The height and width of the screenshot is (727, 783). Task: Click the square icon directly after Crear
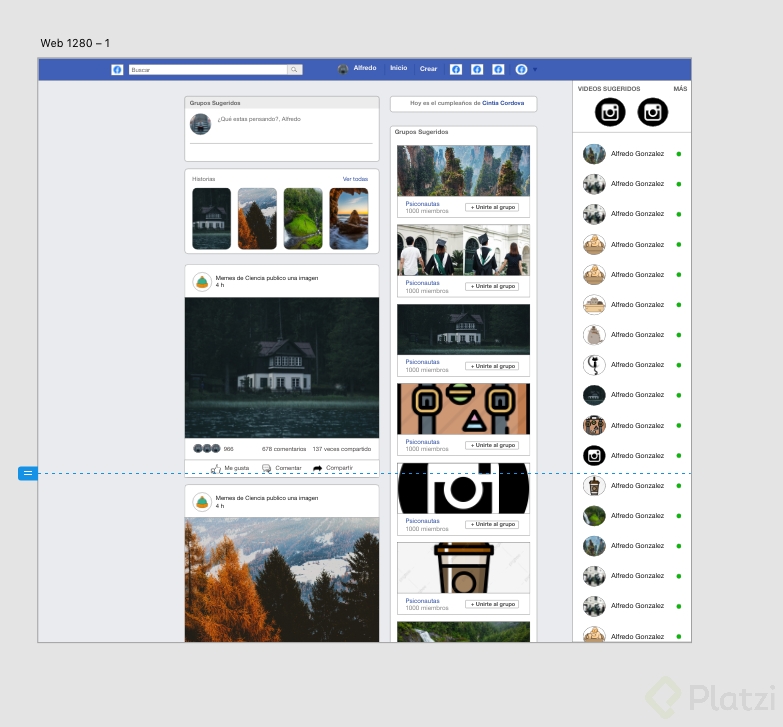(x=455, y=69)
